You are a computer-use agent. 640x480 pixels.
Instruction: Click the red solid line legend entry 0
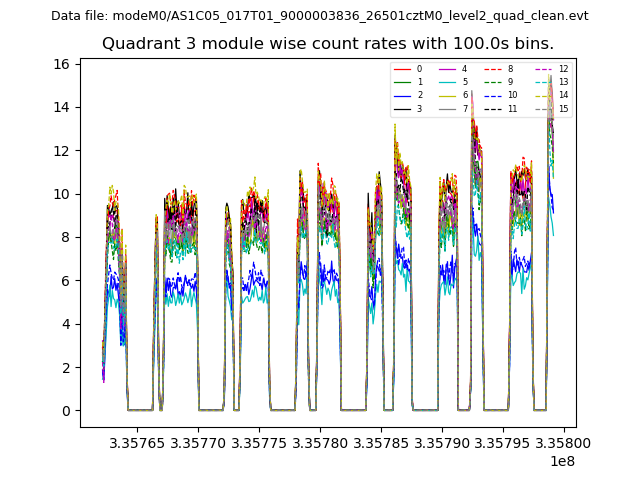pyautogui.click(x=408, y=69)
